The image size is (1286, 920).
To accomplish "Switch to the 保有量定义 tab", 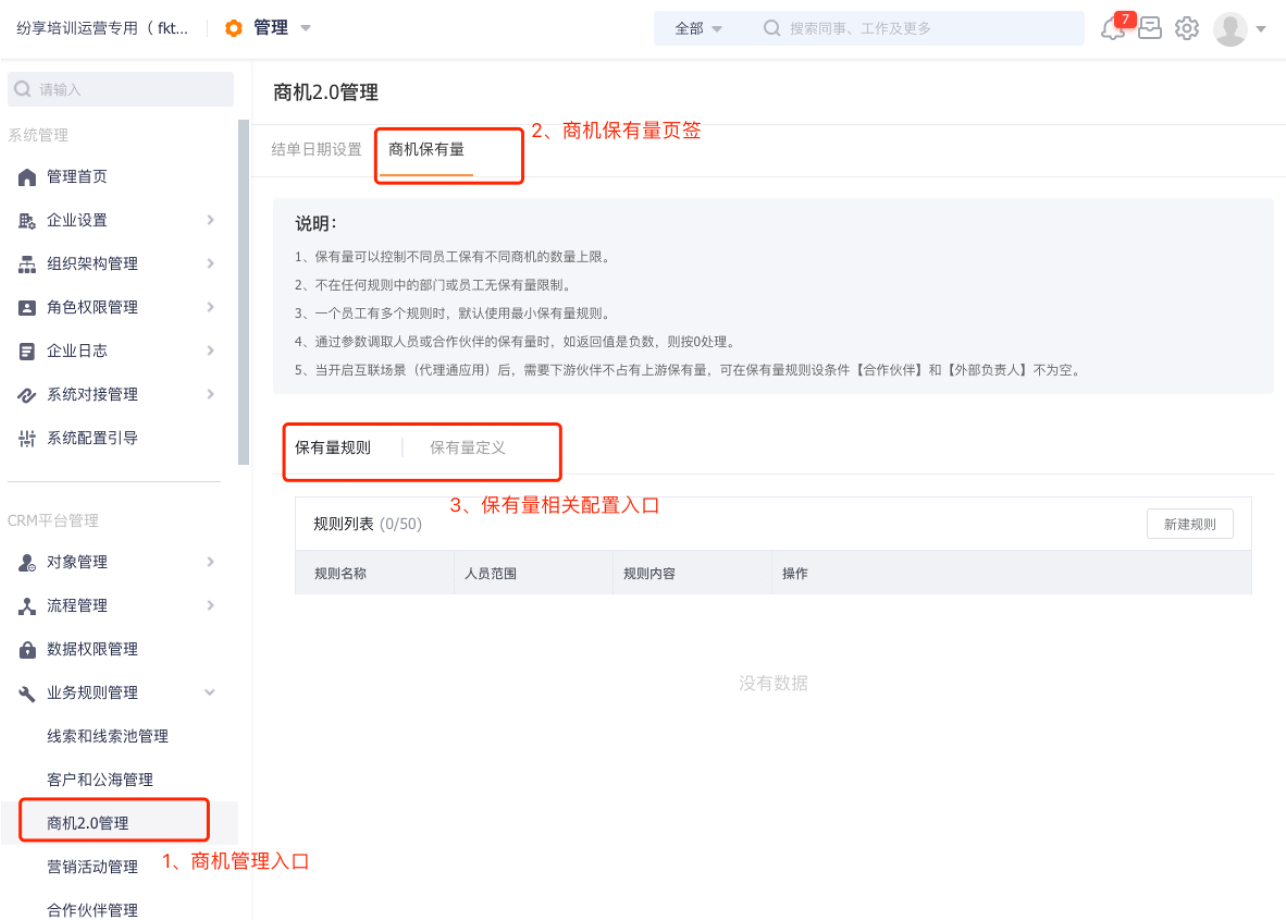I will click(x=468, y=448).
